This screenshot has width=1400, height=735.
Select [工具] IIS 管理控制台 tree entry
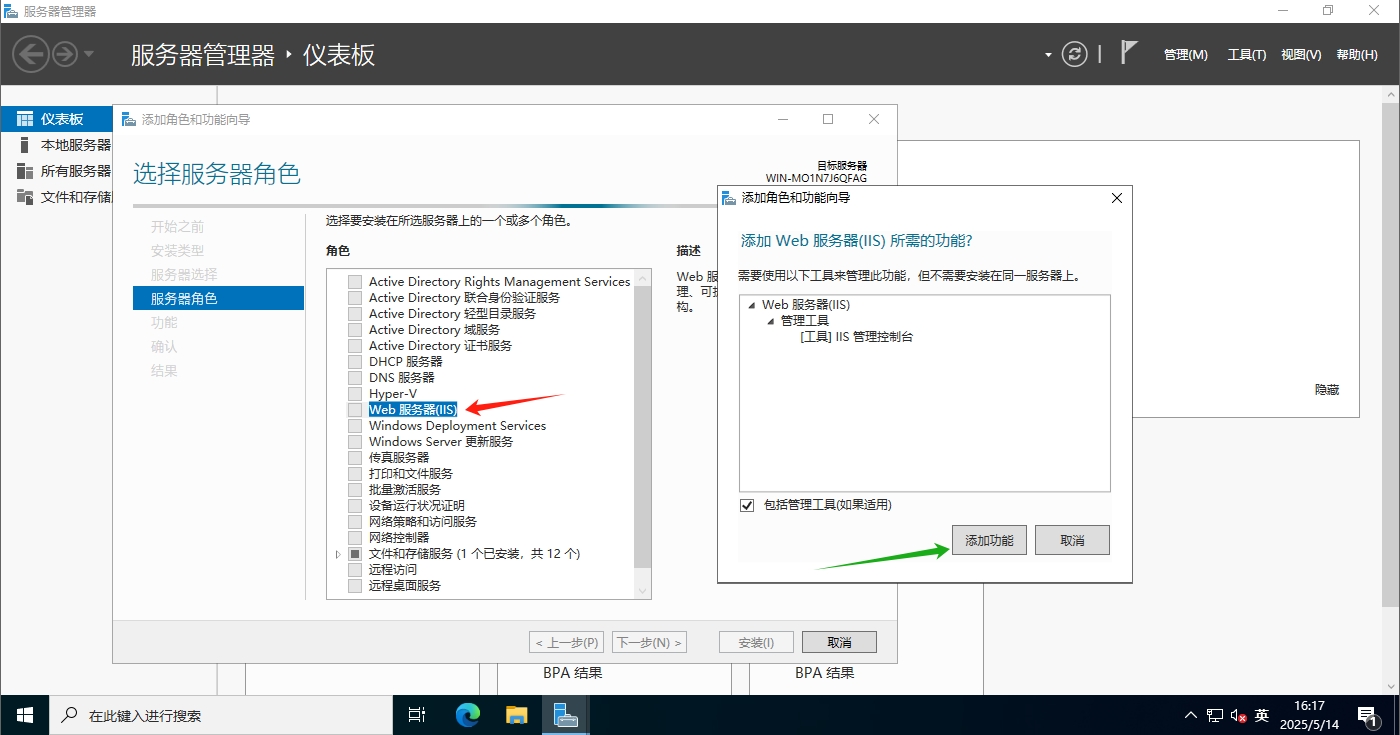point(856,337)
